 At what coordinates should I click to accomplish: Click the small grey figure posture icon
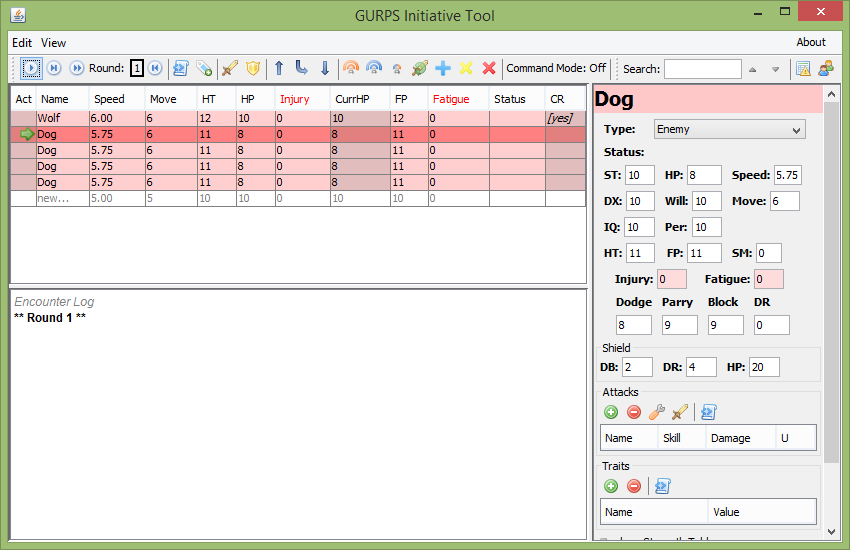tap(397, 69)
